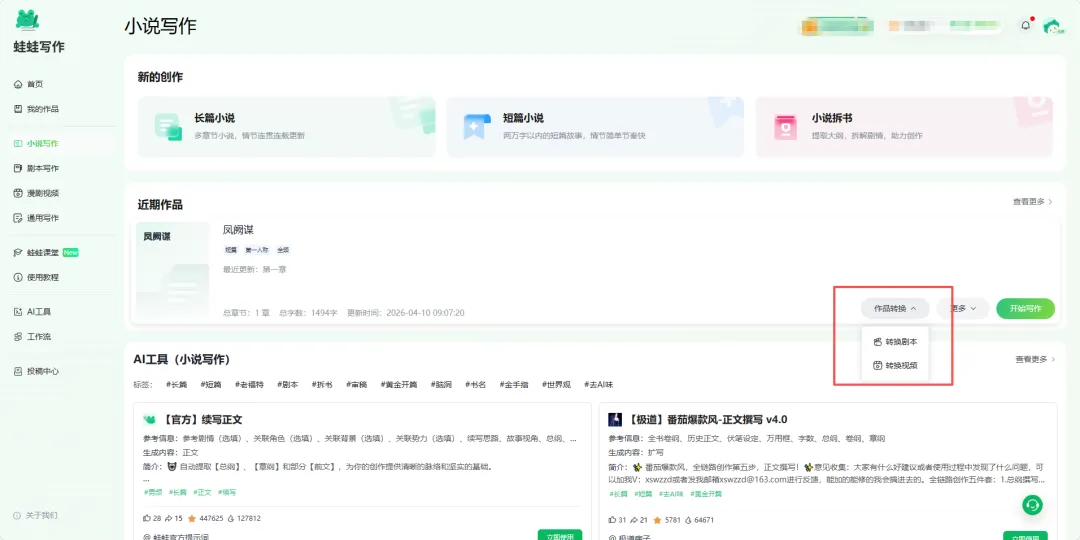Click #去AI味 tag on the 极道 card
This screenshot has width=1080, height=540.
tap(671, 494)
